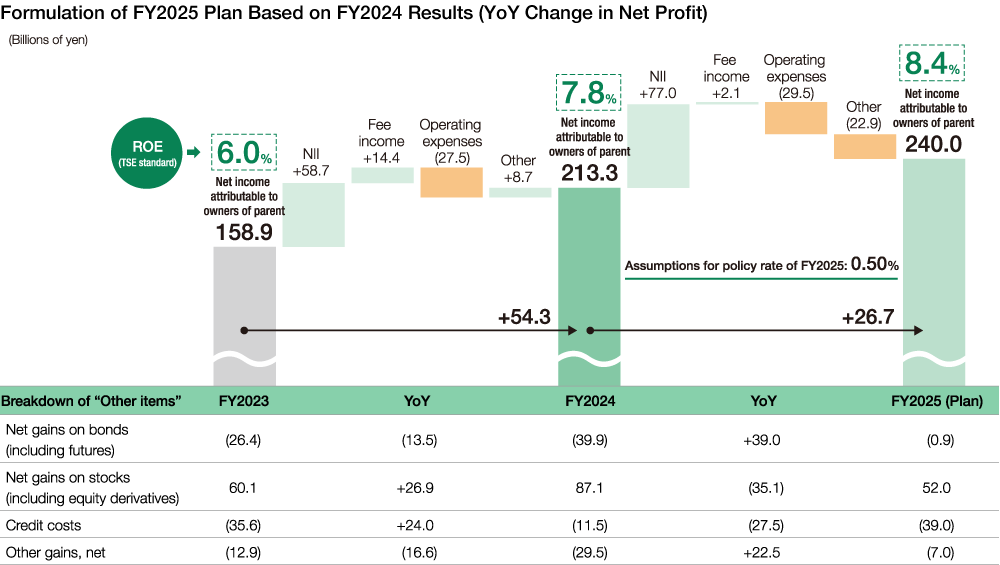Select the FY2025 (Plan) table column header
This screenshot has width=1000, height=565.
click(937, 401)
